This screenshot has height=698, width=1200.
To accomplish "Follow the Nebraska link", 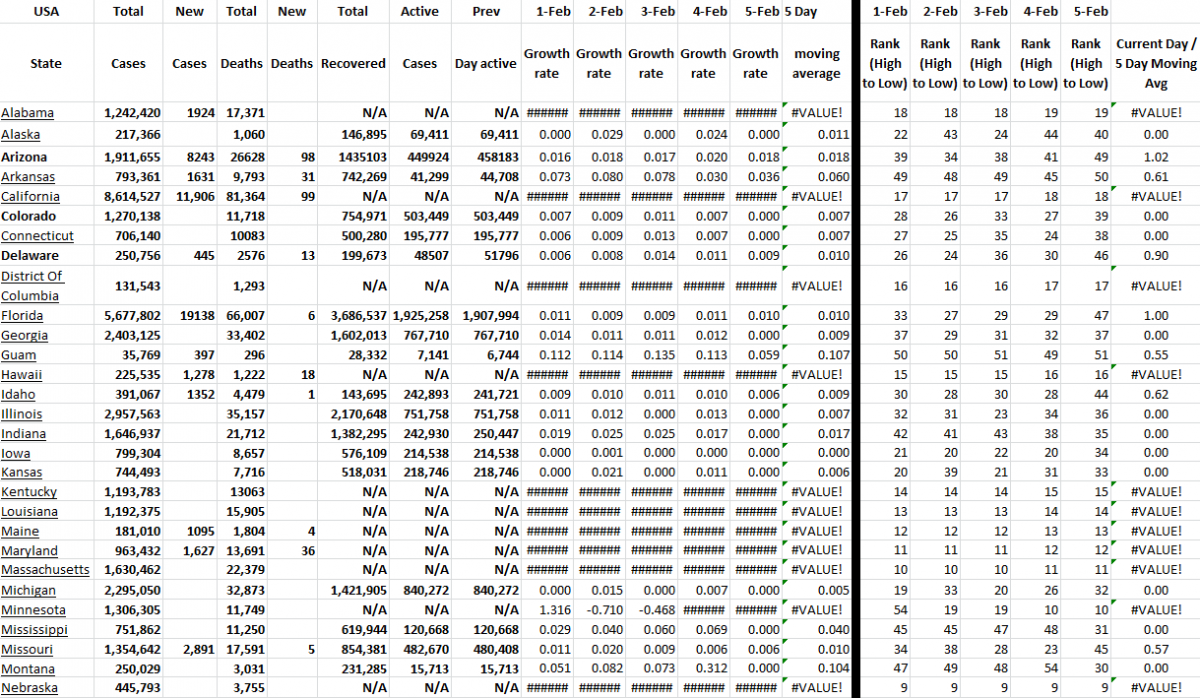I will 29,688.
